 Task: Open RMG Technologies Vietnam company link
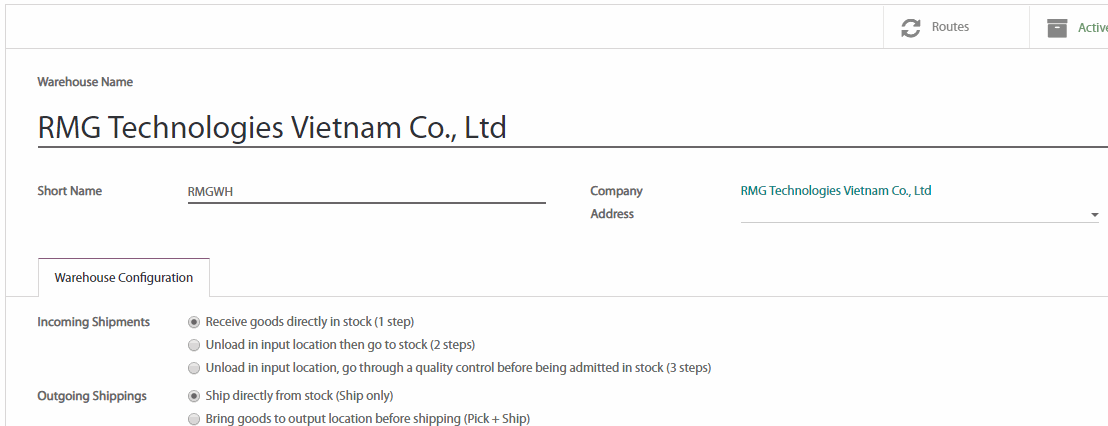835,191
